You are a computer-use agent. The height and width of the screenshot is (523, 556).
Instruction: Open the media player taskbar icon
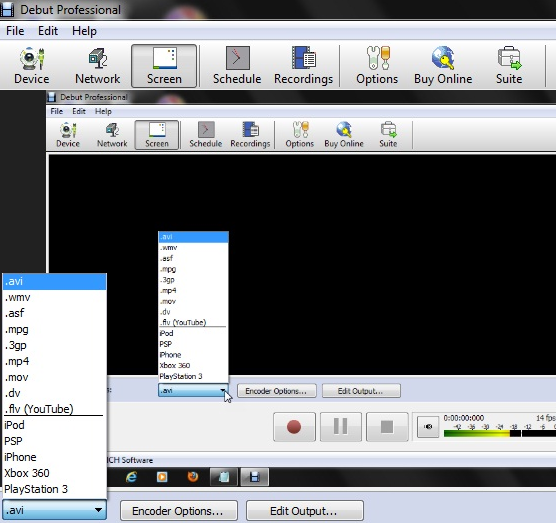click(162, 477)
